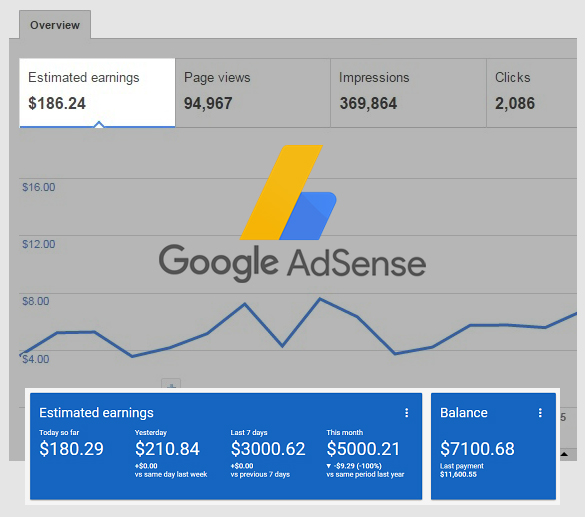Click the small plus button below the chart
Screen dimensions: 585x517
click(x=171, y=384)
